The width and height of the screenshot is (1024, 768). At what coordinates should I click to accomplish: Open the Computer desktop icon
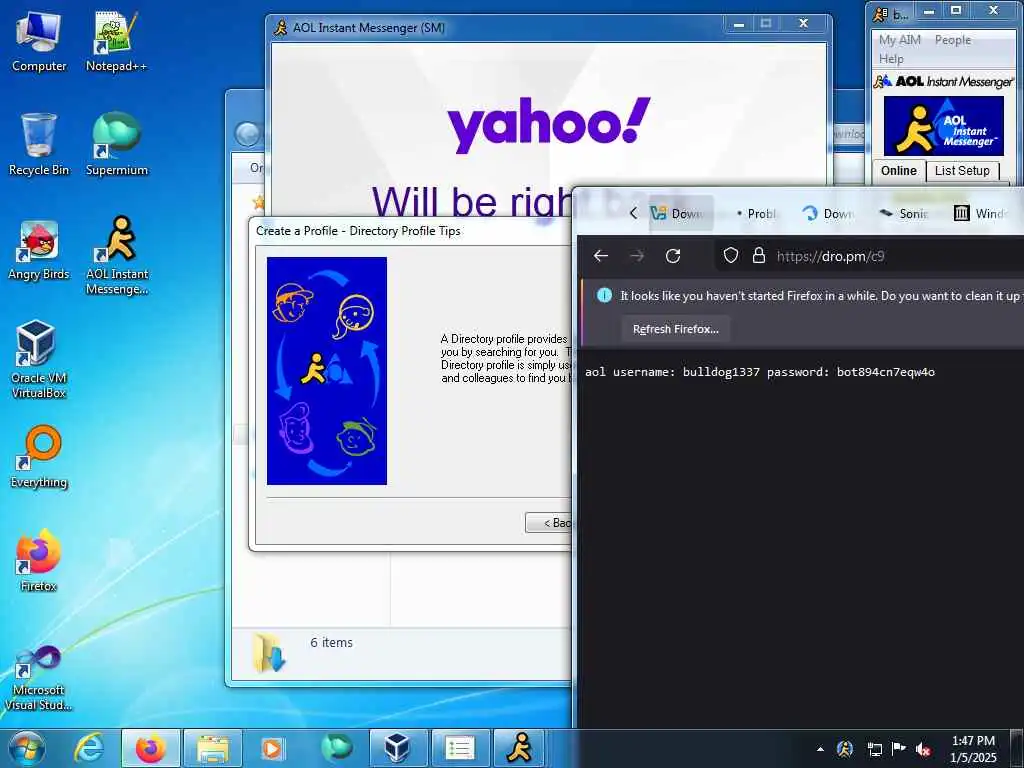[x=39, y=40]
